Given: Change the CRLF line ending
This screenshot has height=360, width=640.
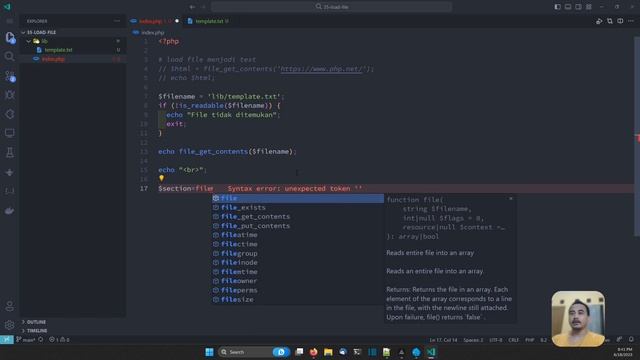Looking at the screenshot, I should point(514,340).
